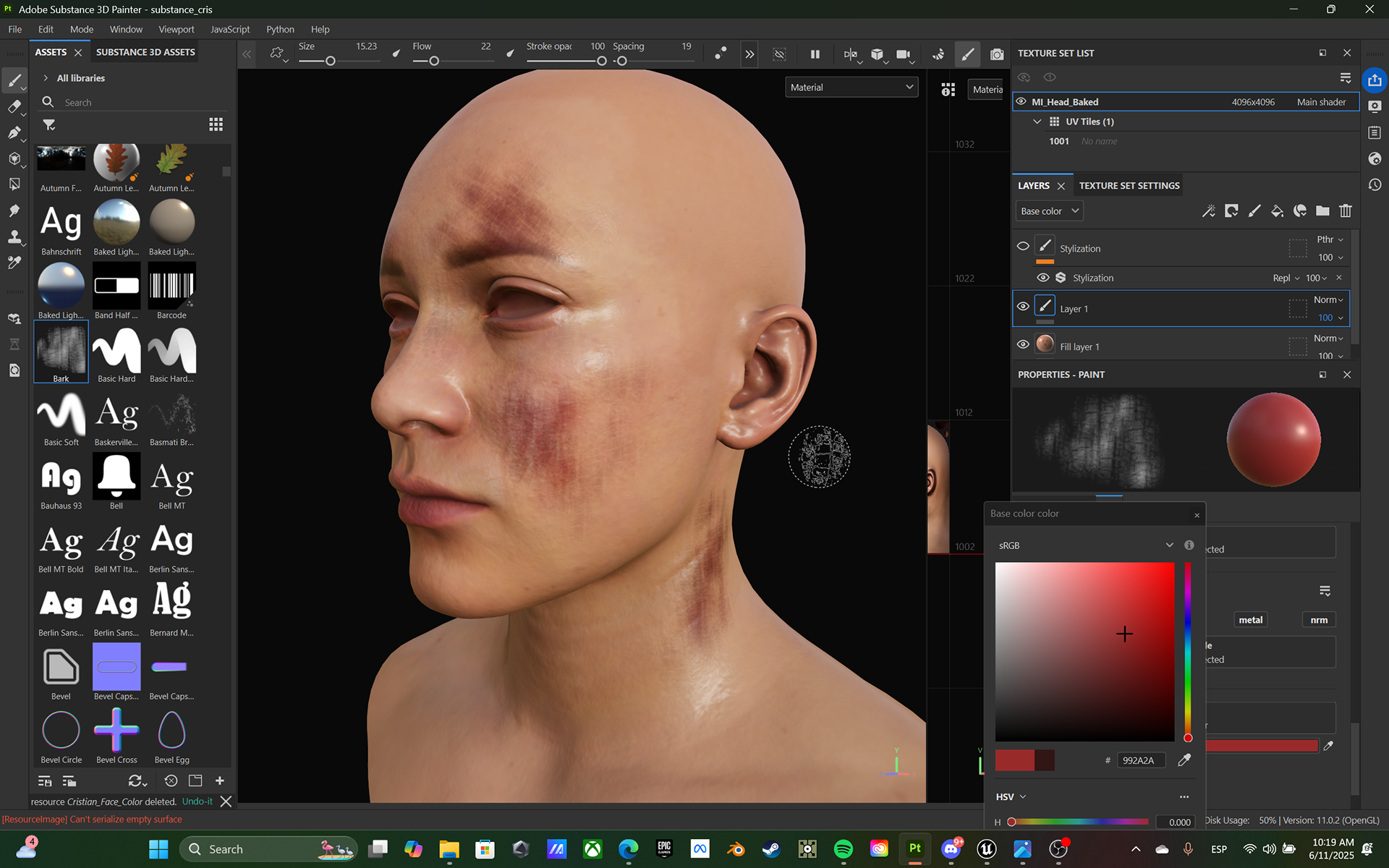Toggle visibility of Layer 1
The image size is (1389, 868).
click(x=1023, y=307)
